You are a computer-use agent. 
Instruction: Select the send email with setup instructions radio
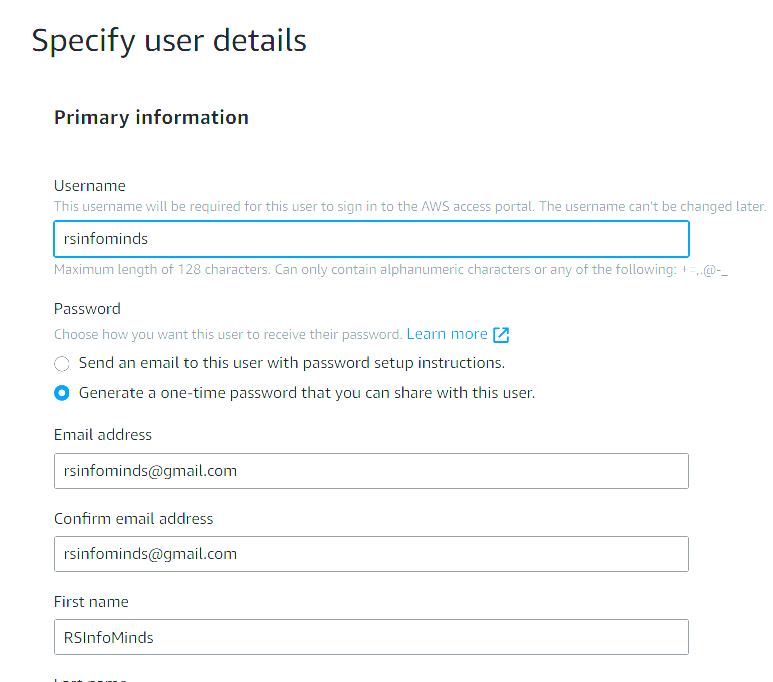point(62,364)
